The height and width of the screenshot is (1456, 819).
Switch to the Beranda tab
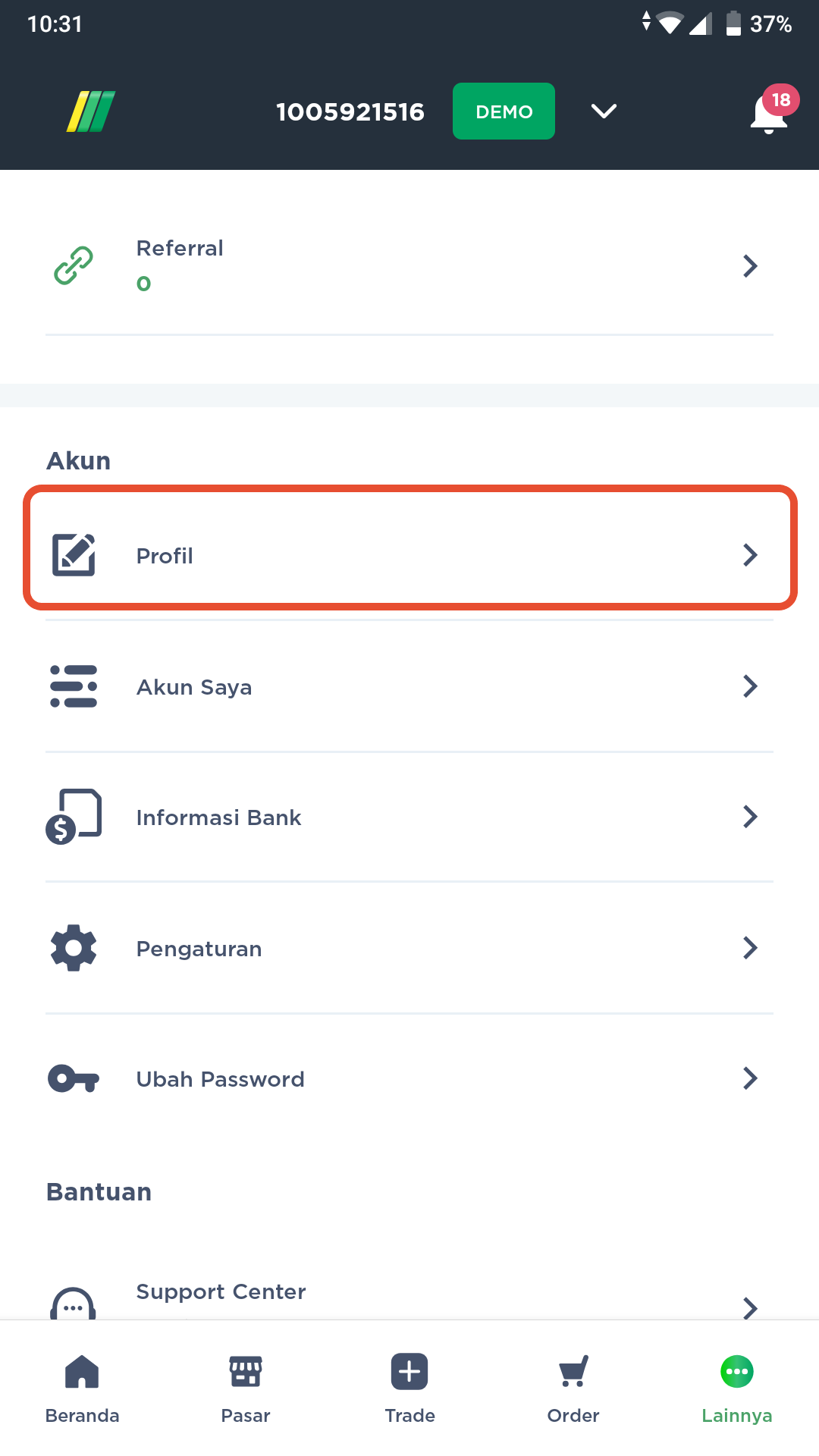[82, 1388]
